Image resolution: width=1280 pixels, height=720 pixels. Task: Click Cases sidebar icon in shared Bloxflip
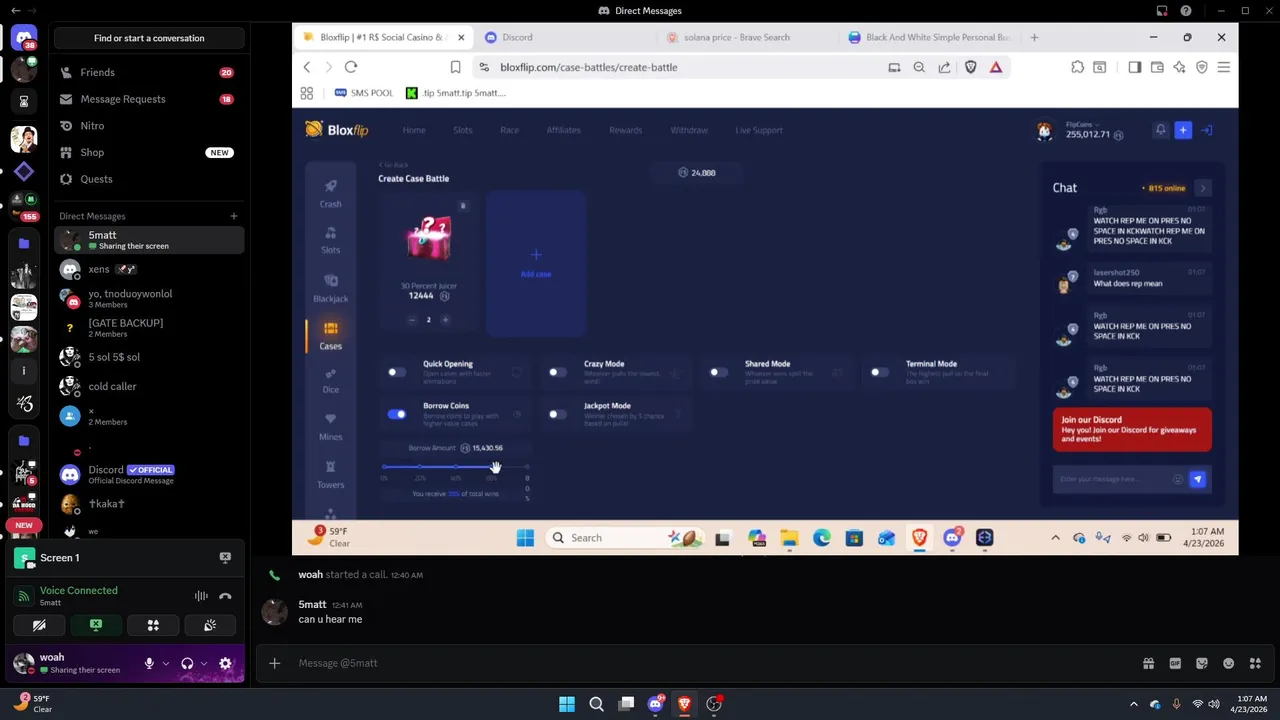click(x=331, y=336)
